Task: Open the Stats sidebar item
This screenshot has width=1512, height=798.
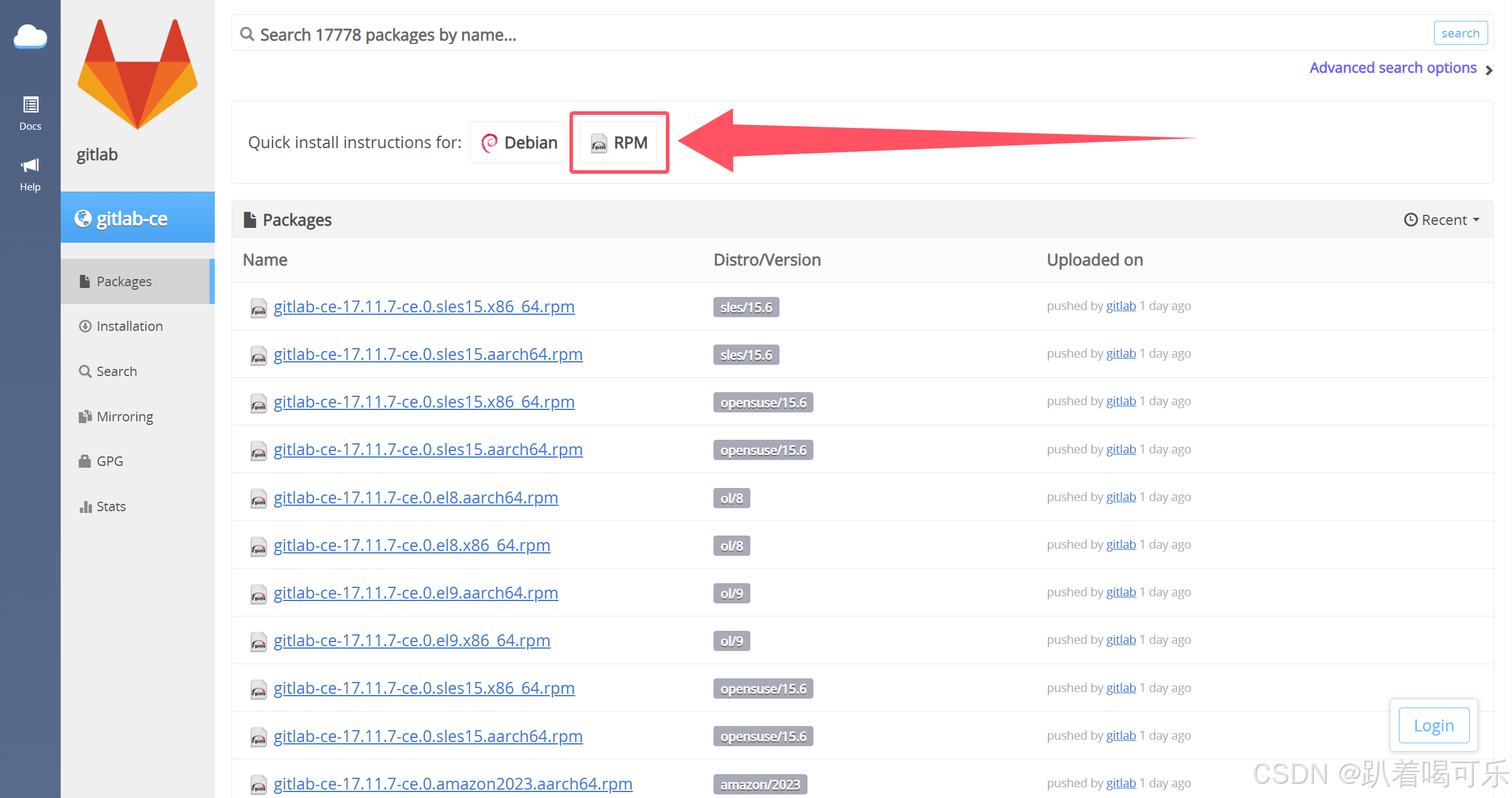Action: [x=111, y=506]
